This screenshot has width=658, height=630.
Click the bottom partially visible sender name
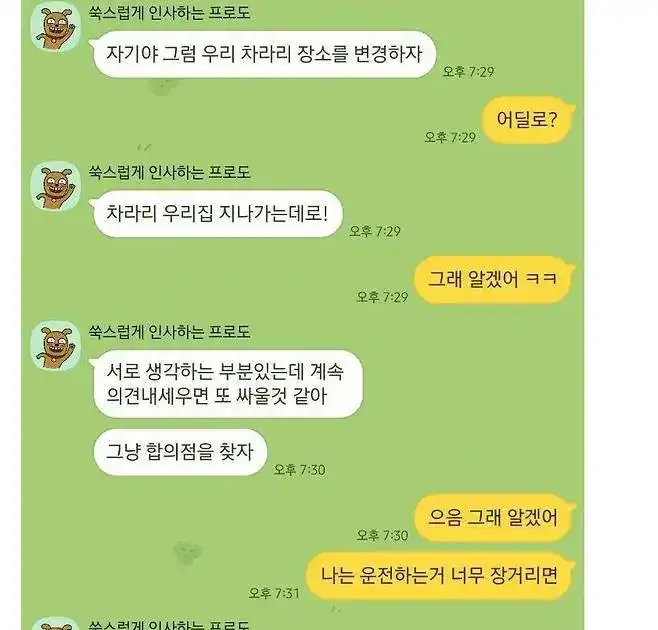(169, 625)
